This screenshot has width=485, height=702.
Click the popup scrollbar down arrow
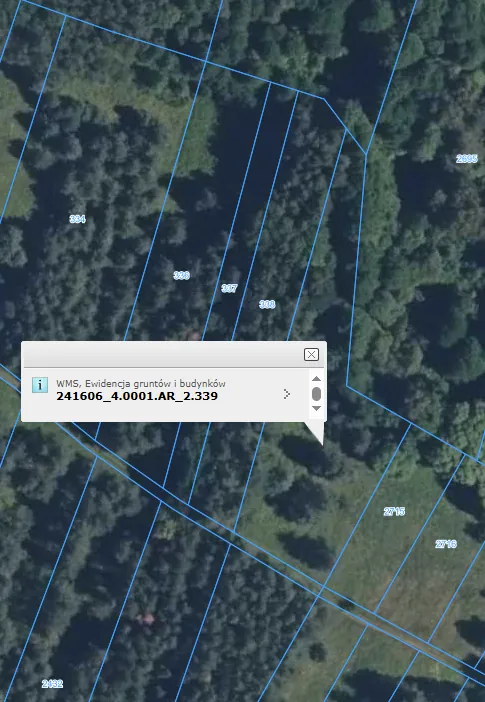[x=316, y=408]
